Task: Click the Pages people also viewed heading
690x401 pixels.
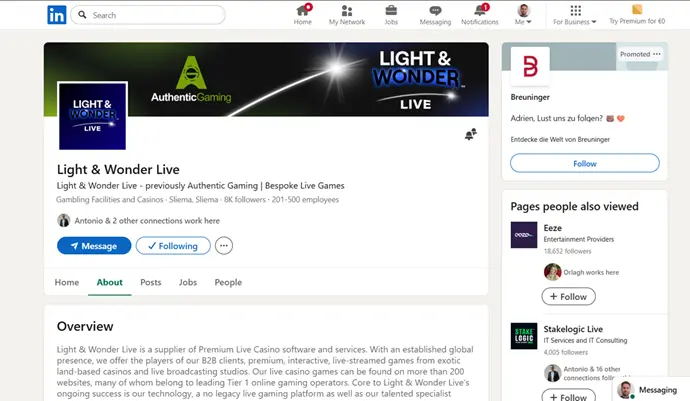Action: tap(574, 206)
